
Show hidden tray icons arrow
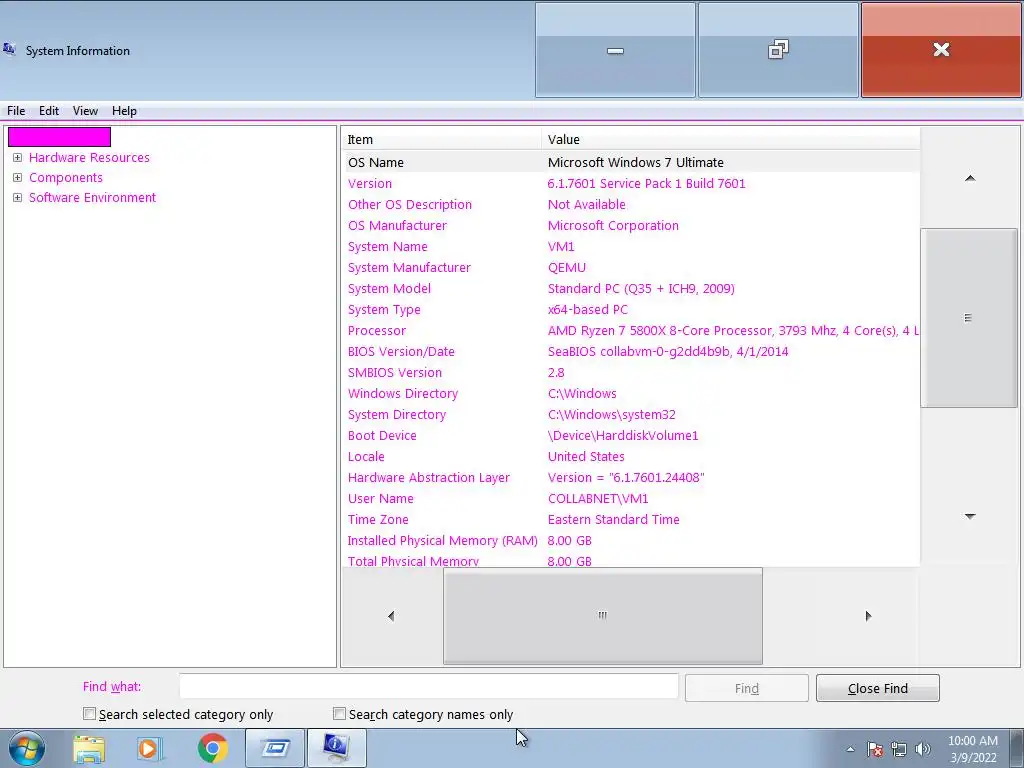coord(850,749)
